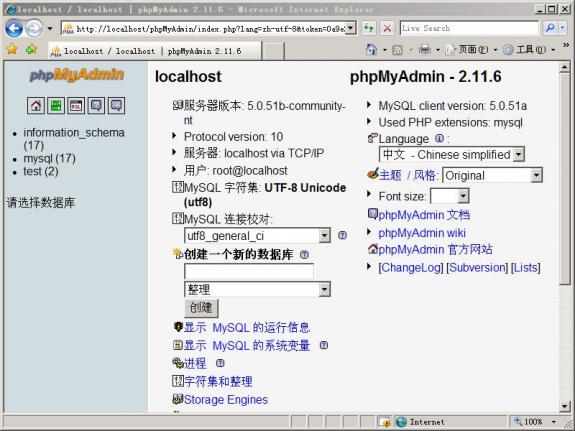Open the ChangeLog link
Viewport: 575px width, 431px height.
pyautogui.click(x=411, y=267)
